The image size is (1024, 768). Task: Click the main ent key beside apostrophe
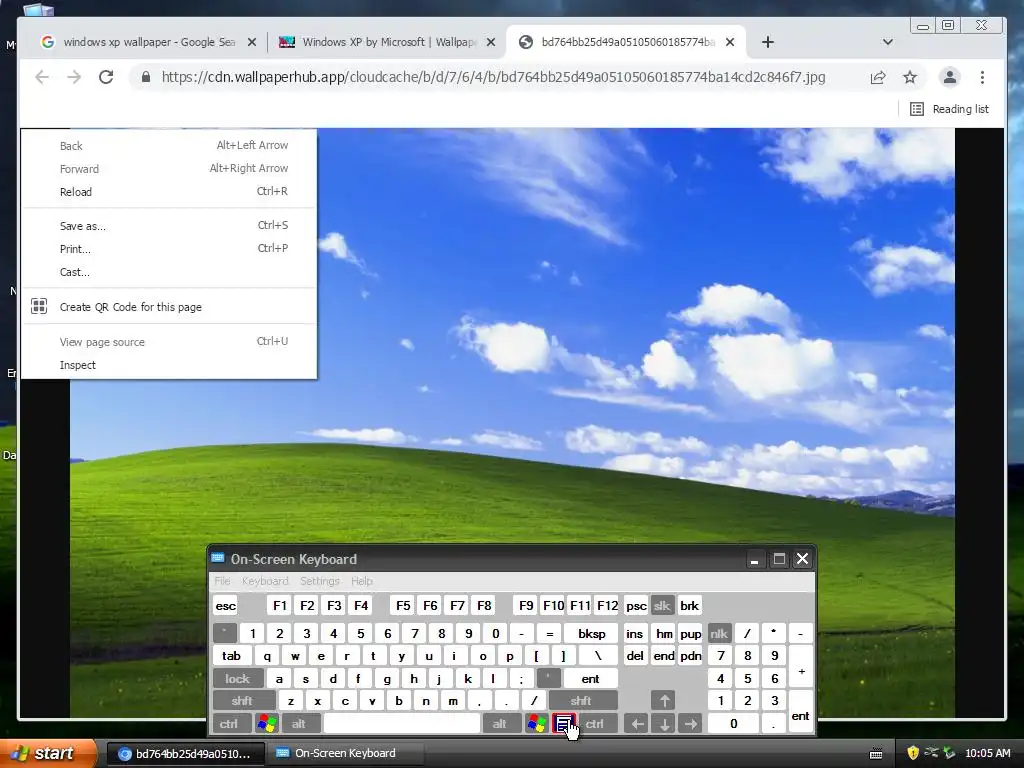pyautogui.click(x=590, y=679)
